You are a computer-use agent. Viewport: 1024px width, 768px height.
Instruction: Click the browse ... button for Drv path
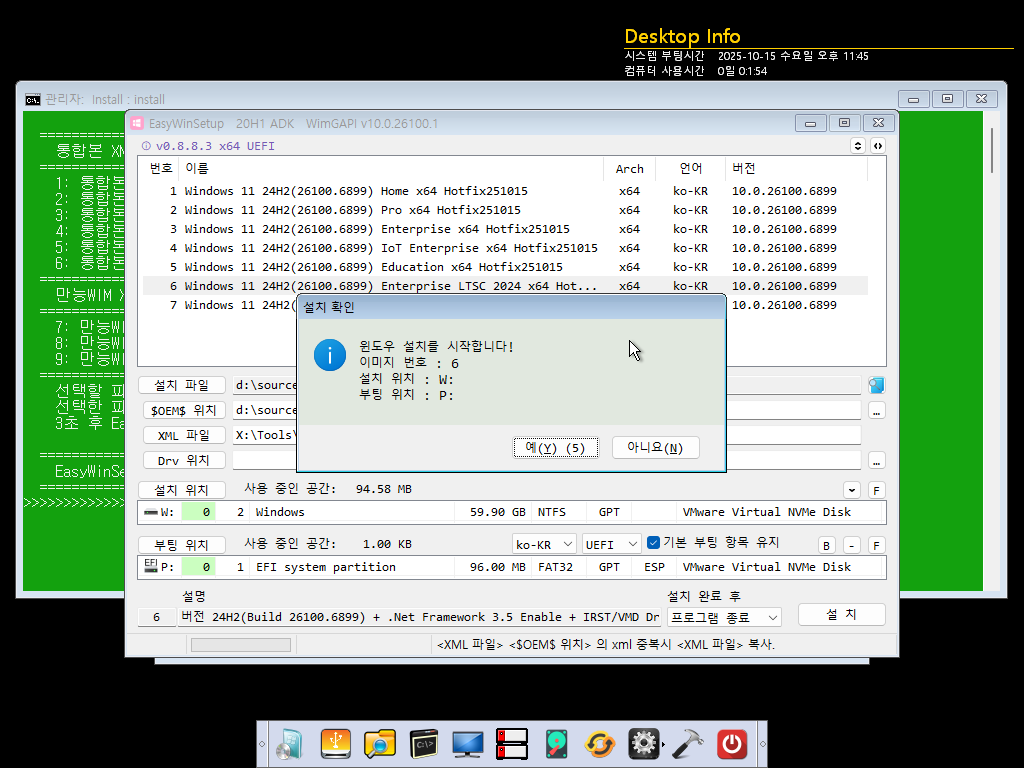(x=876, y=461)
